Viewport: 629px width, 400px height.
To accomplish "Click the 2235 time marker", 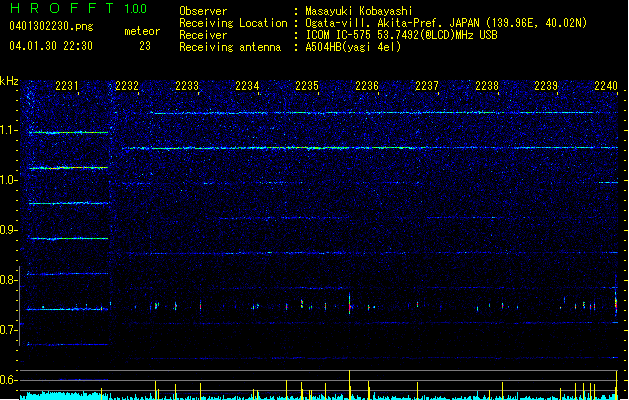I will tap(307, 86).
